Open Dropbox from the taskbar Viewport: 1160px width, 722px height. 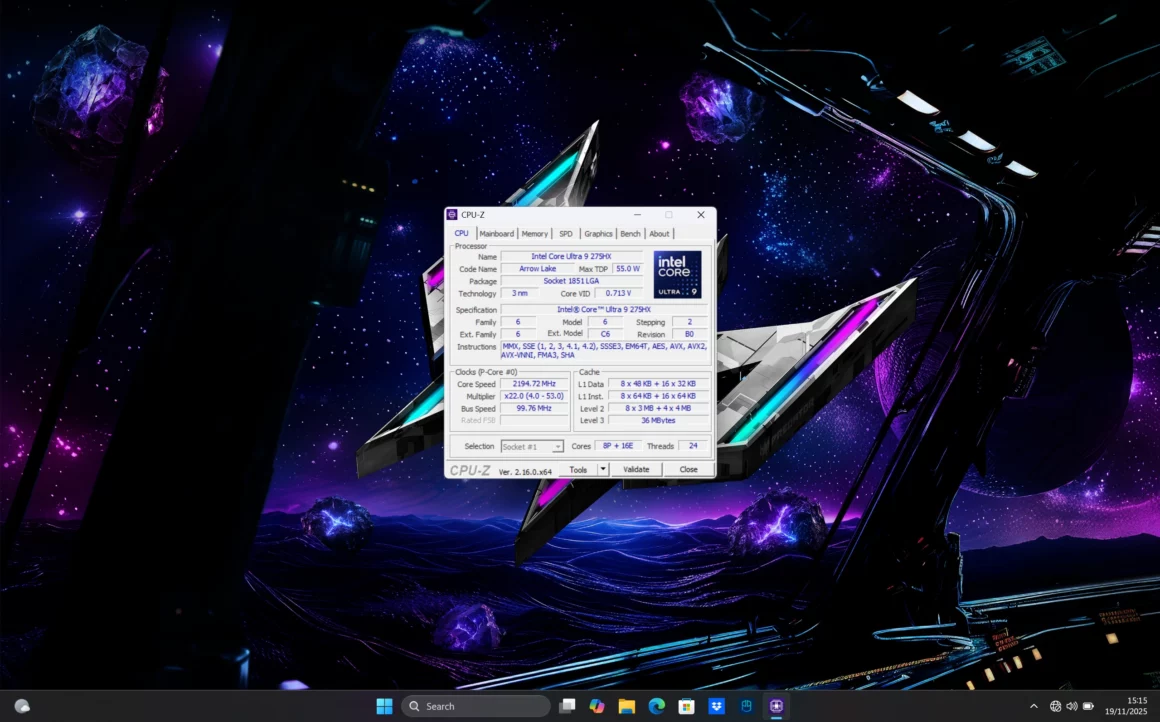coord(716,705)
